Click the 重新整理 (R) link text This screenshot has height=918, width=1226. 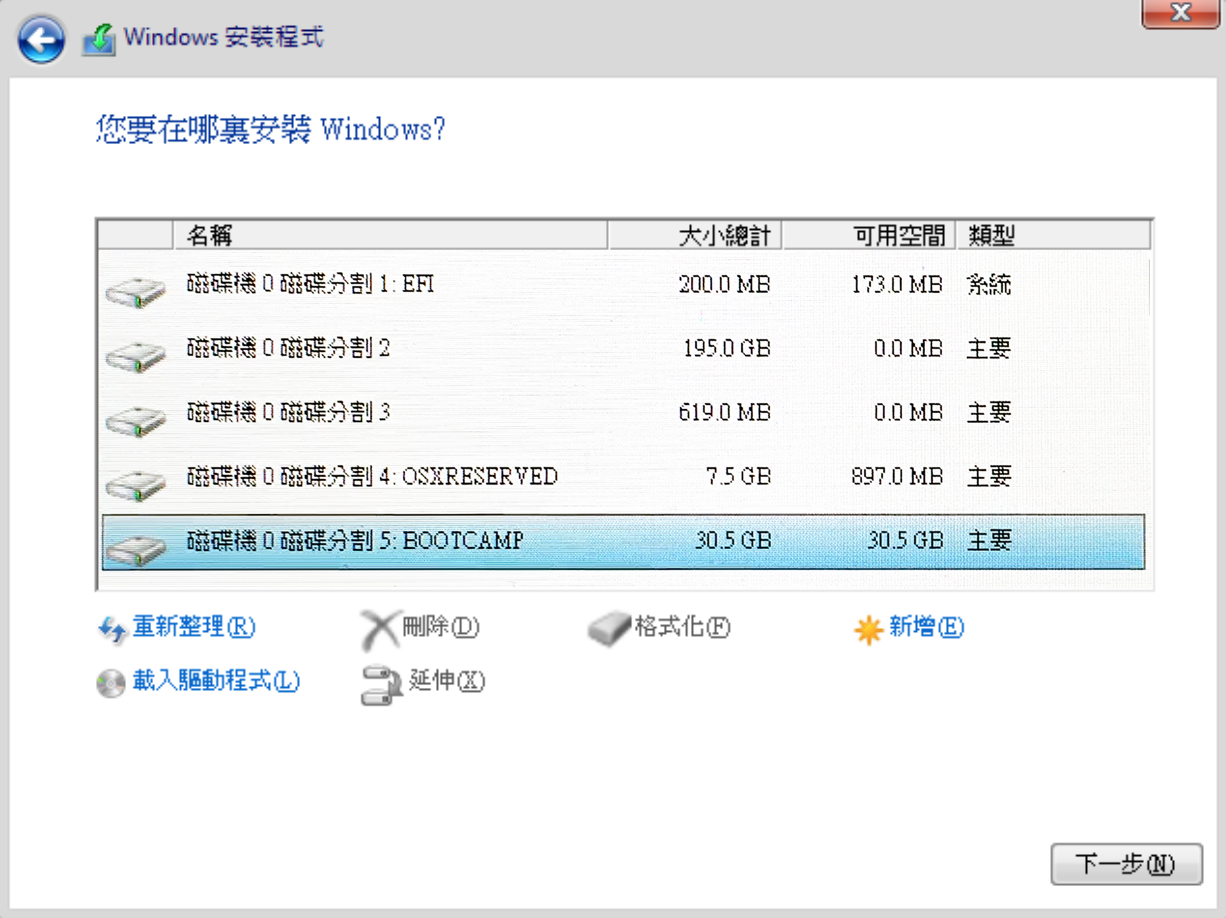click(x=194, y=628)
